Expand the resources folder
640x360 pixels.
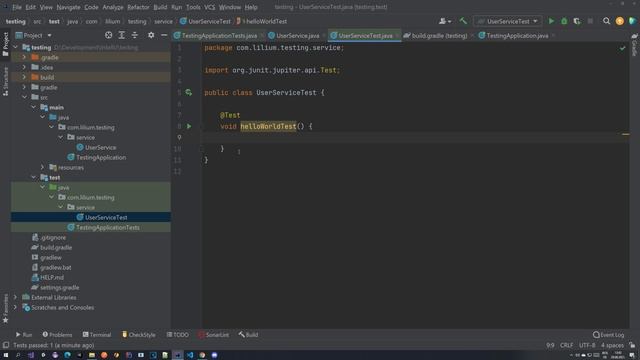click(x=42, y=167)
